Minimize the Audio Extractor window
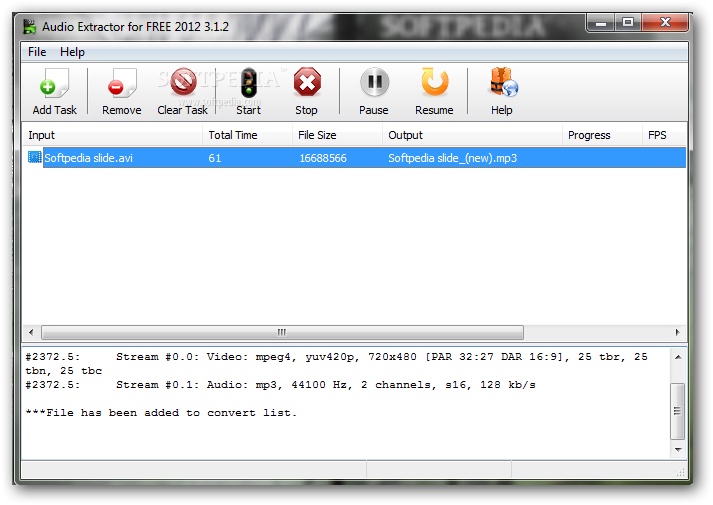The height and width of the screenshot is (505, 713). (x=601, y=23)
